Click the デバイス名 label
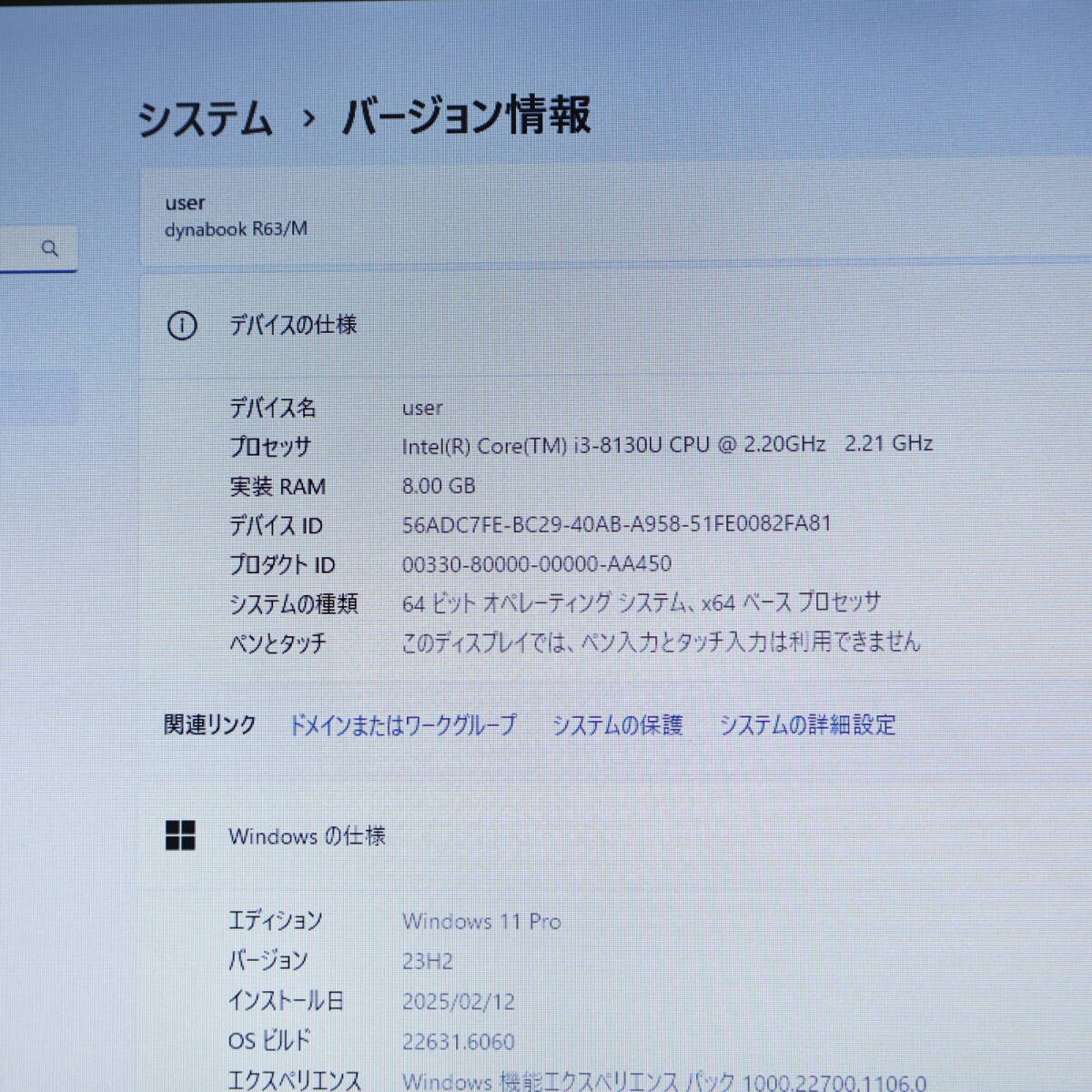 point(272,407)
